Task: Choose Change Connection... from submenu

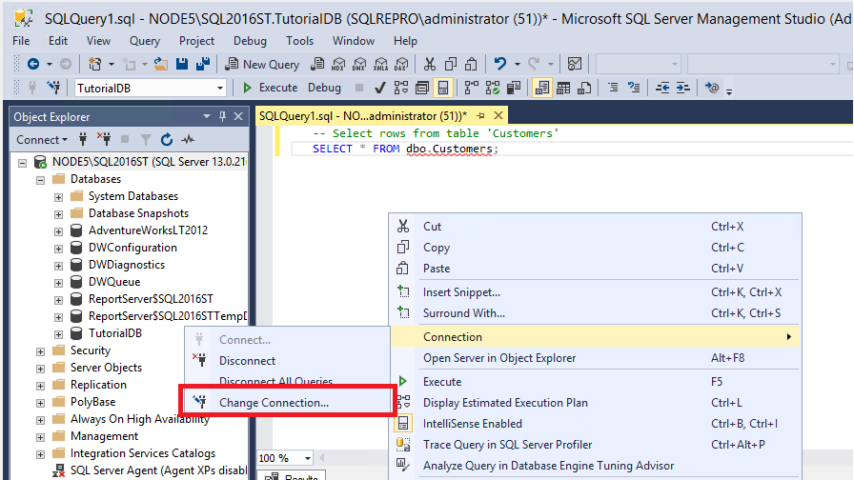Action: pyautogui.click(x=288, y=403)
